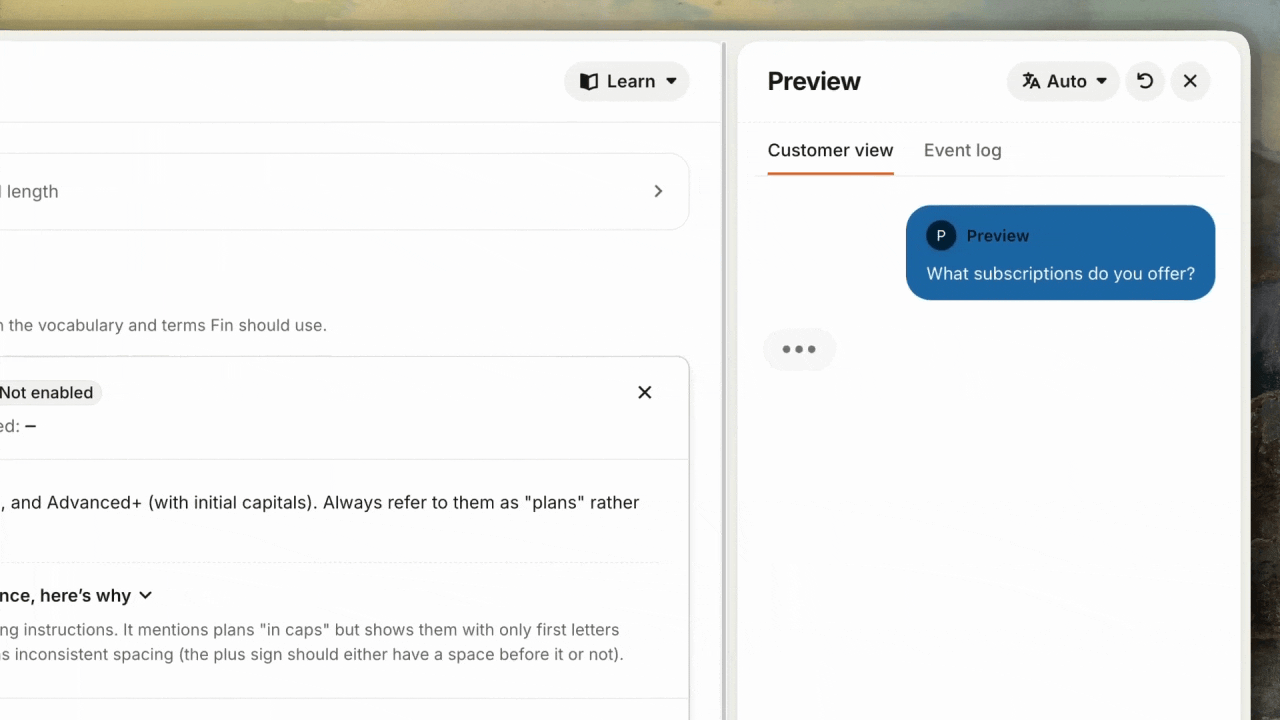
Task: Click the typing indicator dots bubble
Action: pos(799,350)
